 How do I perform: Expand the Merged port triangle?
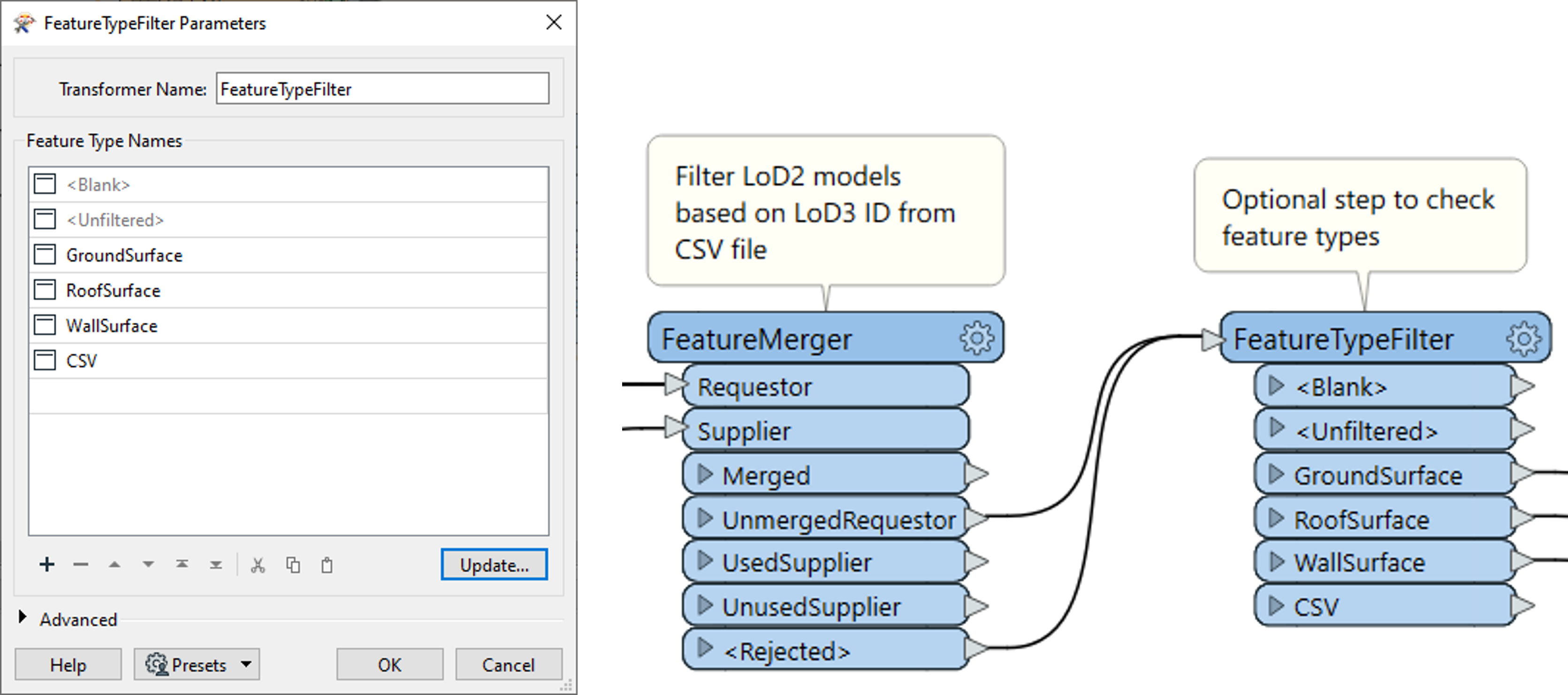pyautogui.click(x=704, y=474)
